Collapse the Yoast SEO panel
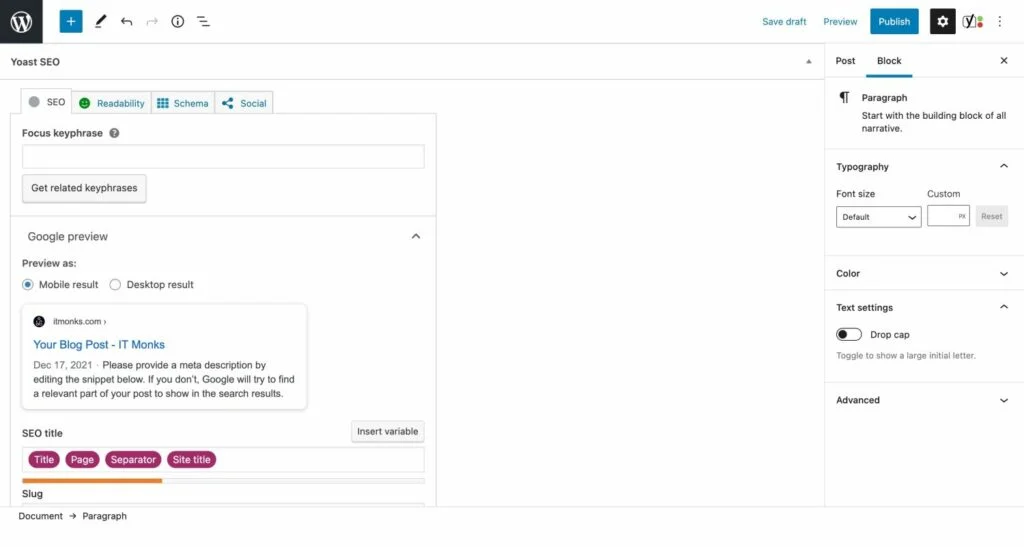The image size is (1024, 547). click(x=808, y=62)
